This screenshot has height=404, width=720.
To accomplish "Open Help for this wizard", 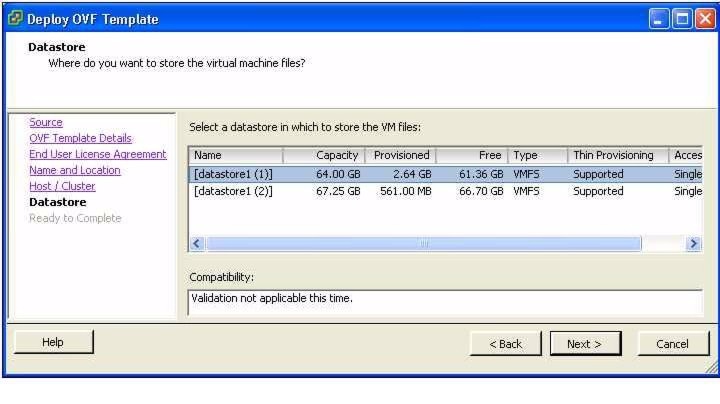I will coord(53,342).
